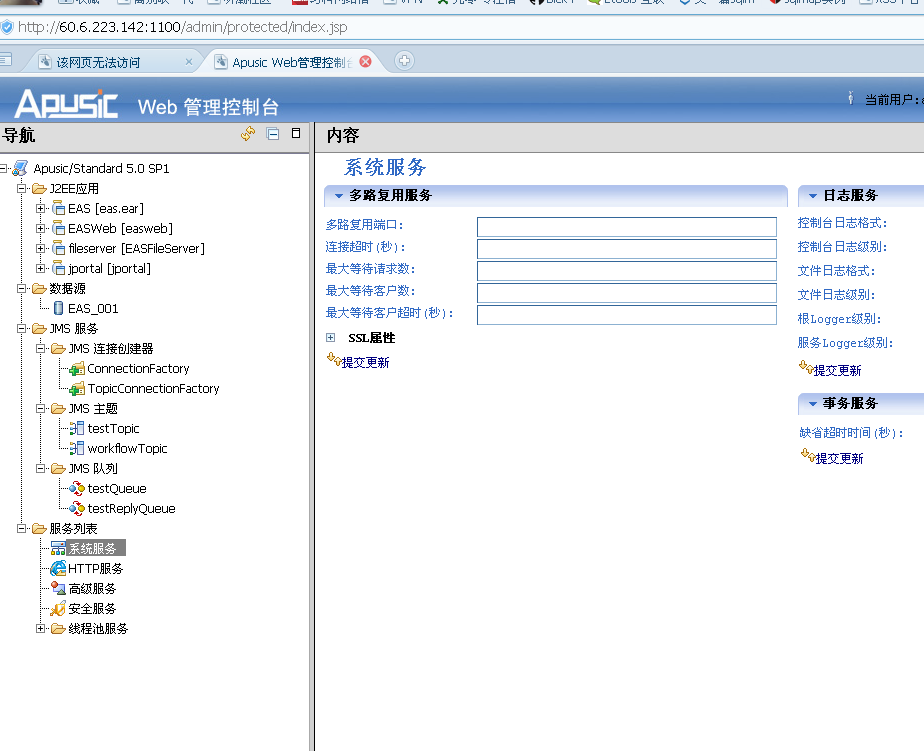Collapse the JMS 服务 tree node
The width and height of the screenshot is (924, 751).
click(x=22, y=328)
